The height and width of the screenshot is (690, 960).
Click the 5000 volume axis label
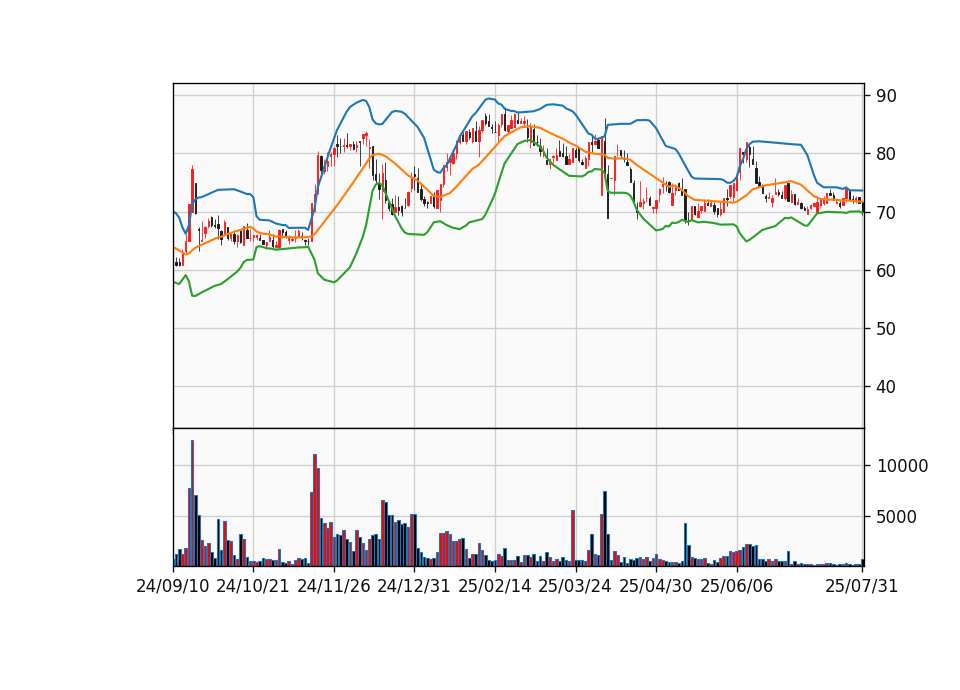tap(896, 517)
